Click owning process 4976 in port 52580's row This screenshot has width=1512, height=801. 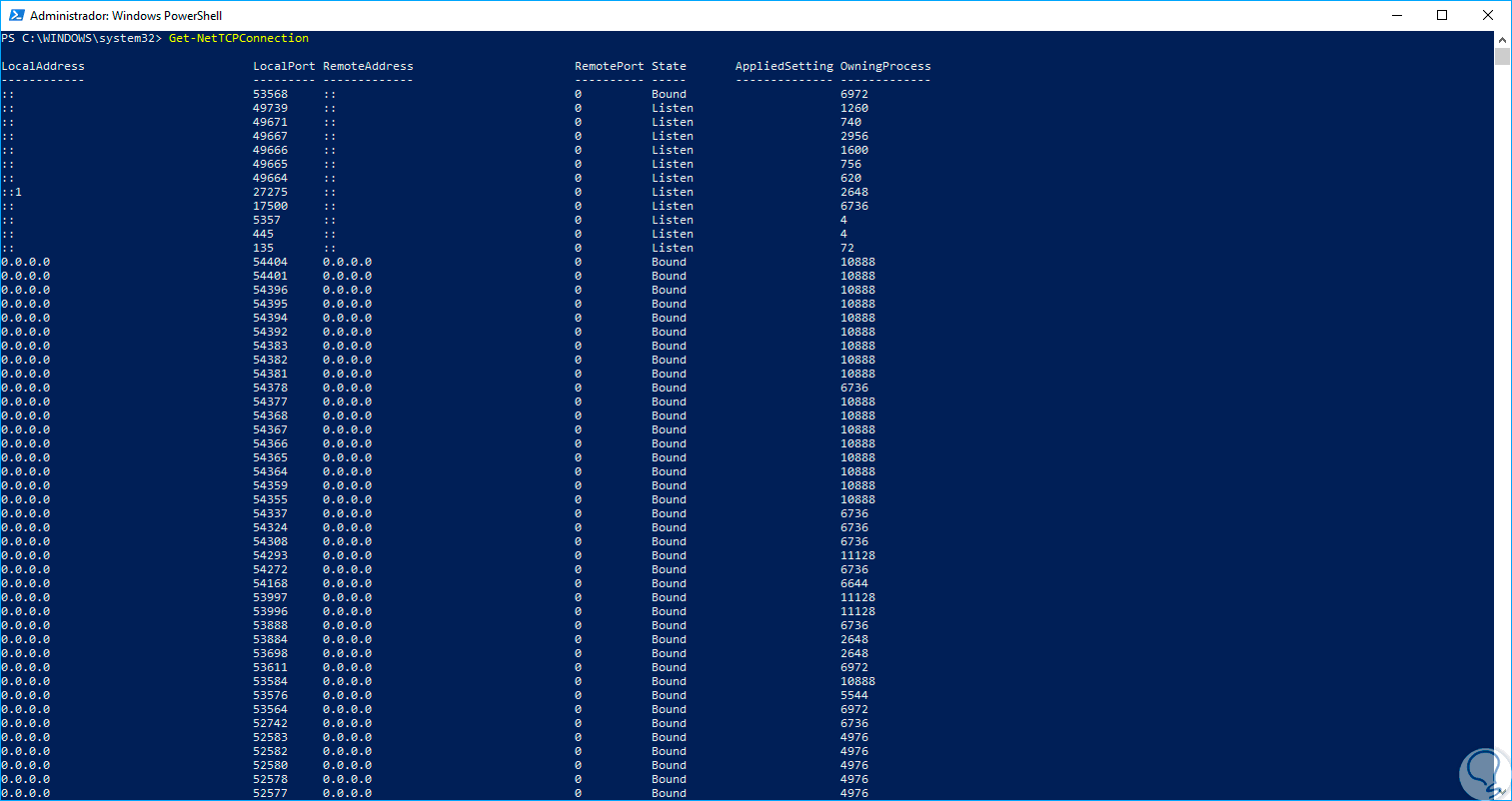[854, 765]
